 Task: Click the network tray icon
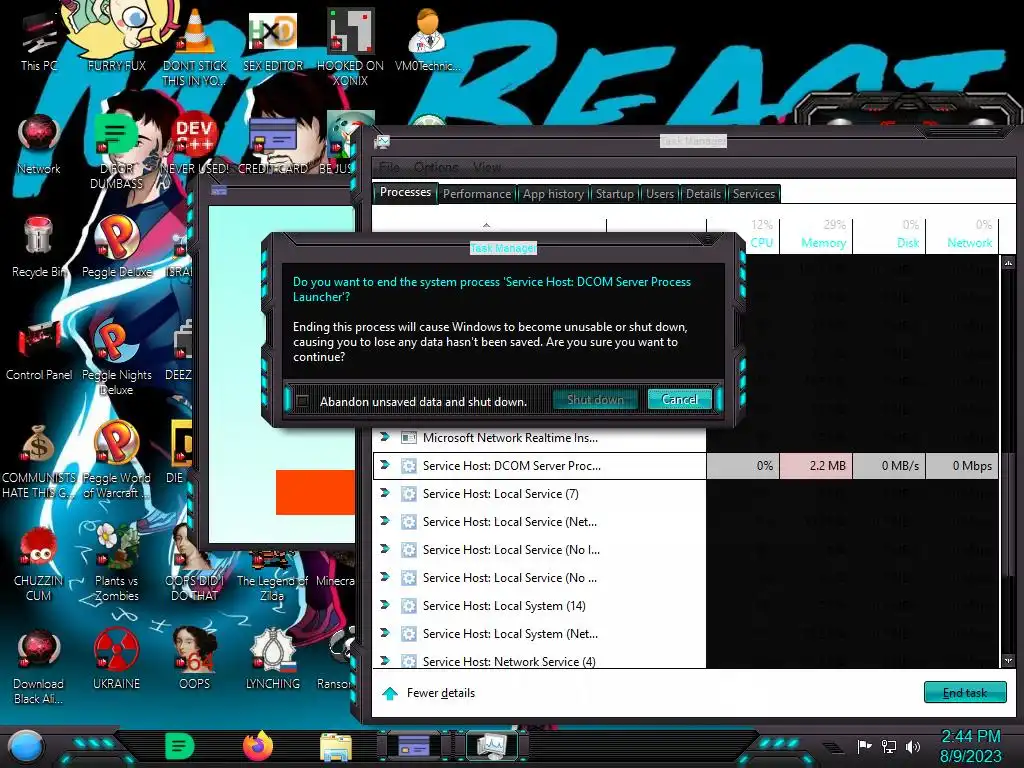(x=889, y=746)
